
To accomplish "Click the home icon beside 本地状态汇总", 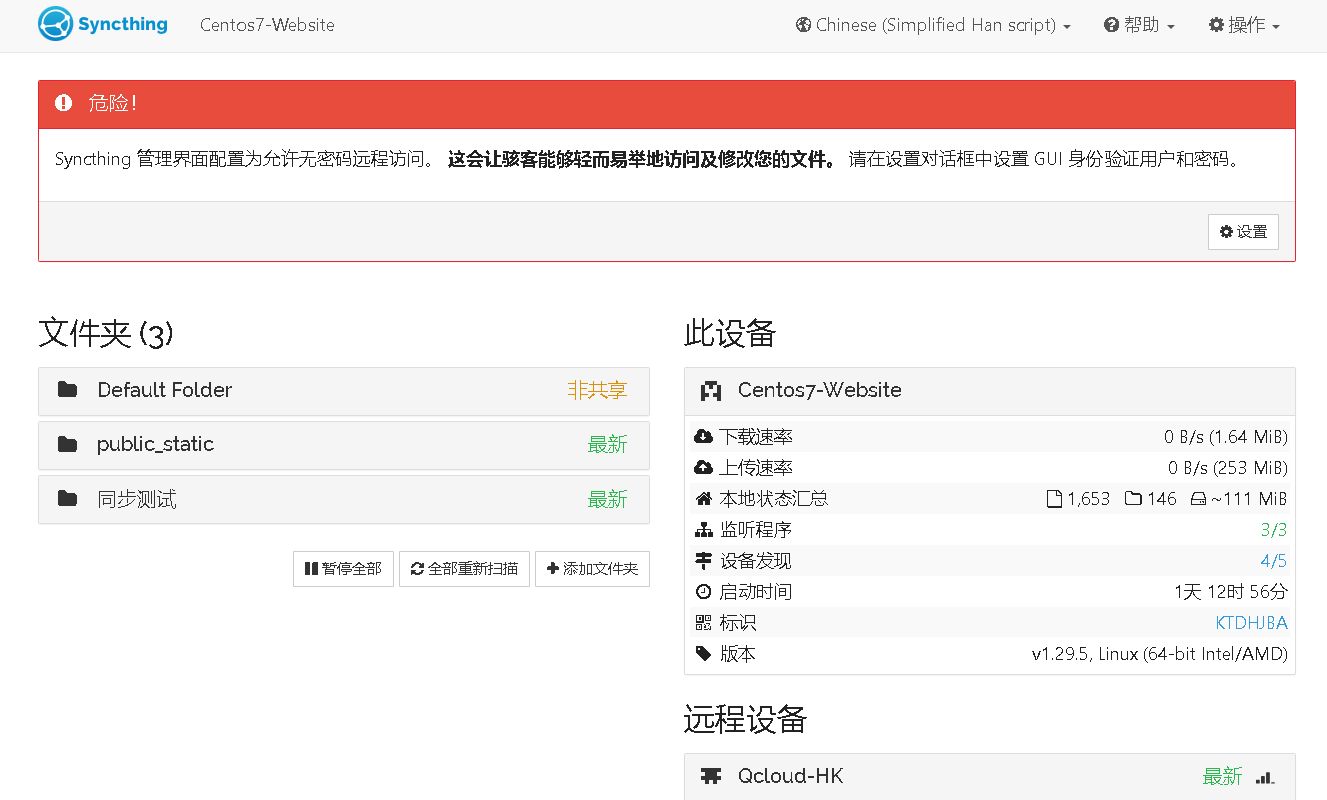I will [x=703, y=499].
